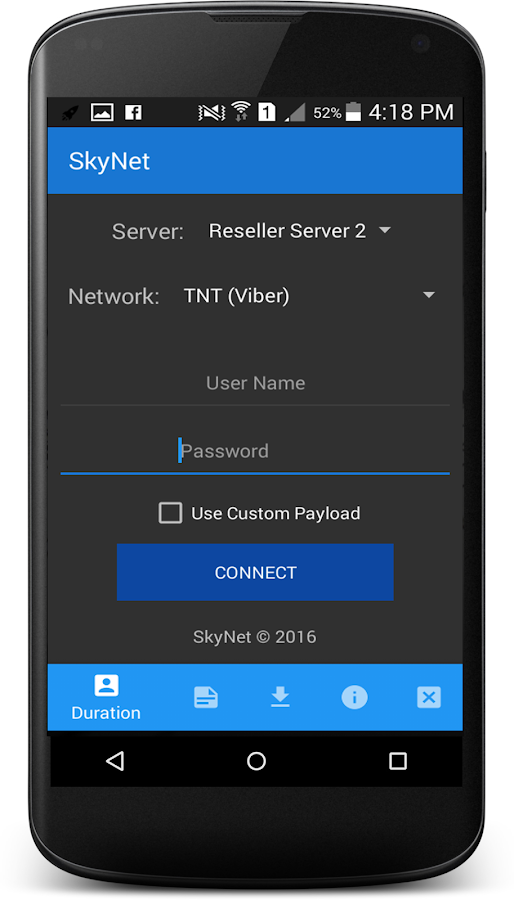Open the Duration tab icon

pyautogui.click(x=106, y=685)
